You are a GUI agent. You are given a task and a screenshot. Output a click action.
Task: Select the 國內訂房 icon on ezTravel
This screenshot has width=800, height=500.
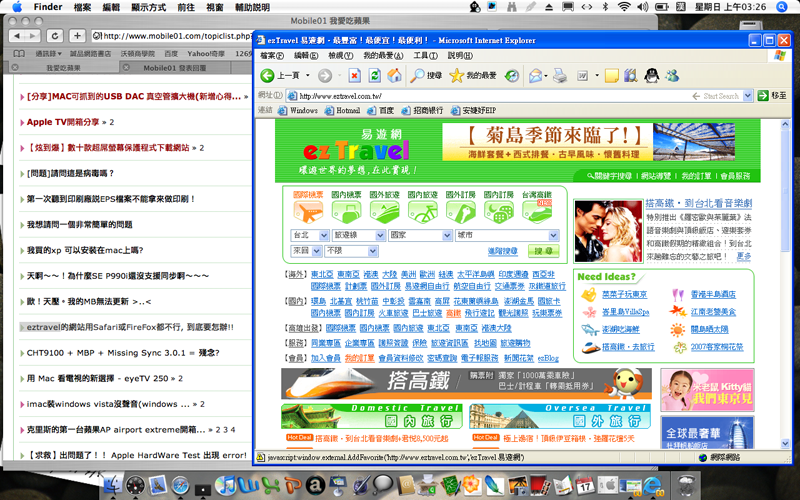pos(498,212)
